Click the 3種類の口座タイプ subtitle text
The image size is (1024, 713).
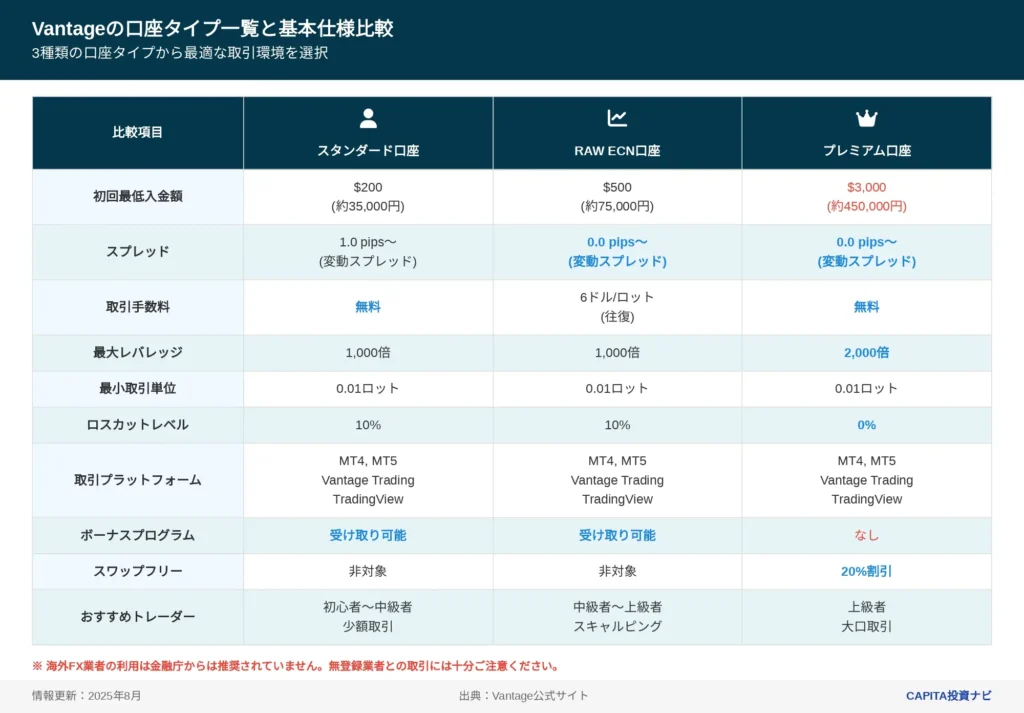pyautogui.click(x=180, y=53)
